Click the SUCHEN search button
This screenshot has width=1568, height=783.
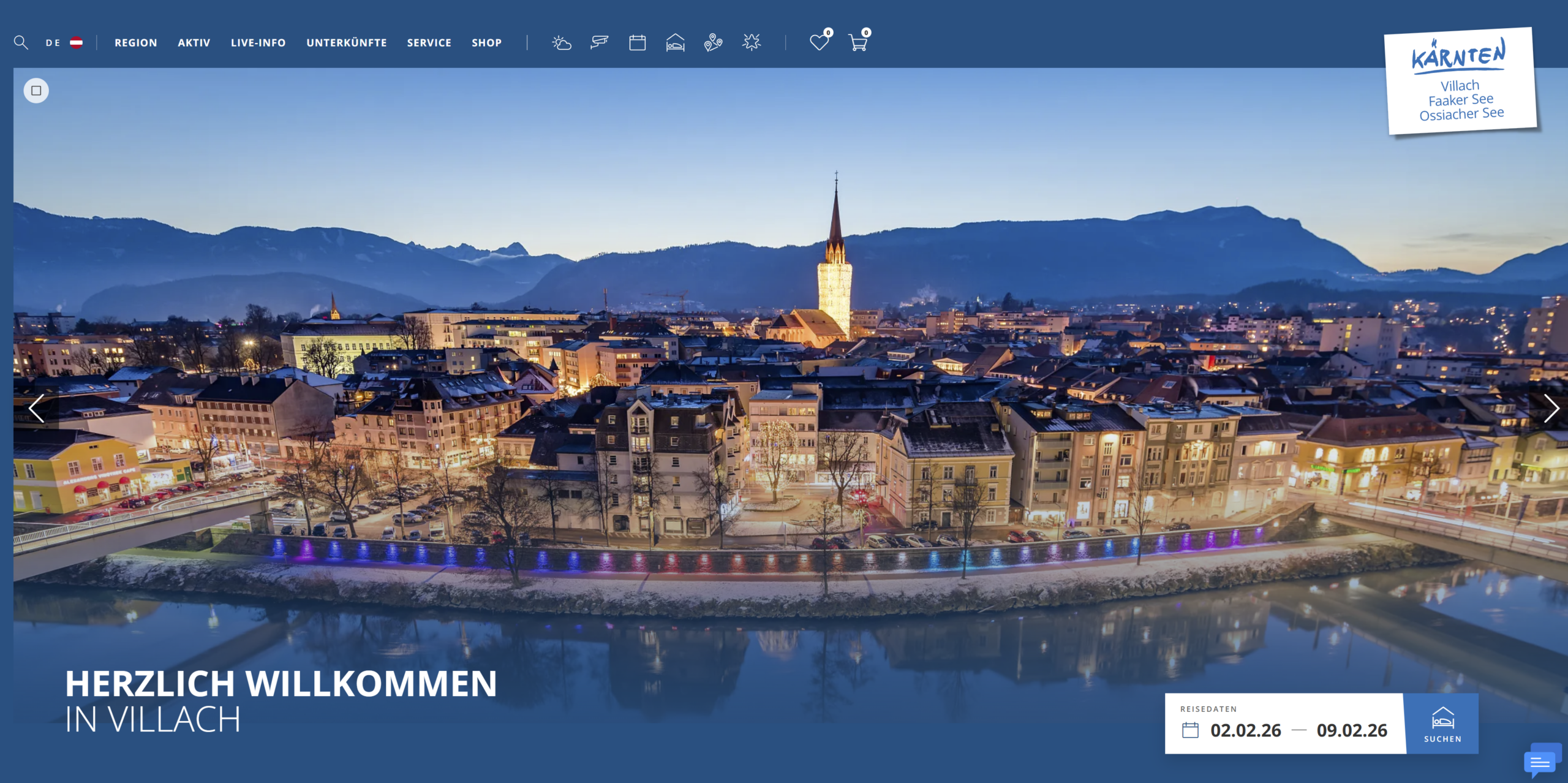coord(1442,724)
